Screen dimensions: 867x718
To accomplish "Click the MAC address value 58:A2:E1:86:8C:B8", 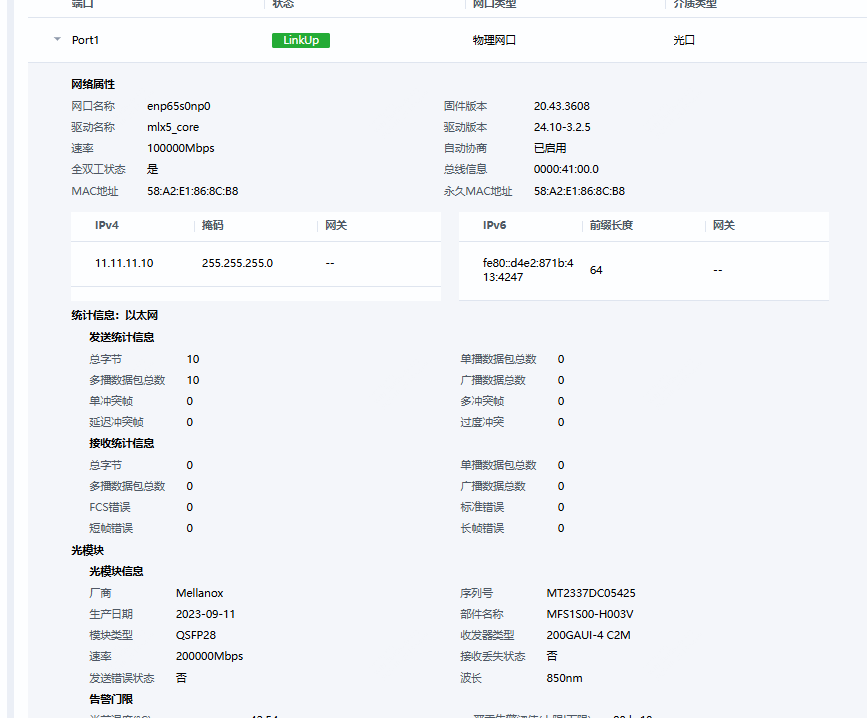I will tap(192, 191).
